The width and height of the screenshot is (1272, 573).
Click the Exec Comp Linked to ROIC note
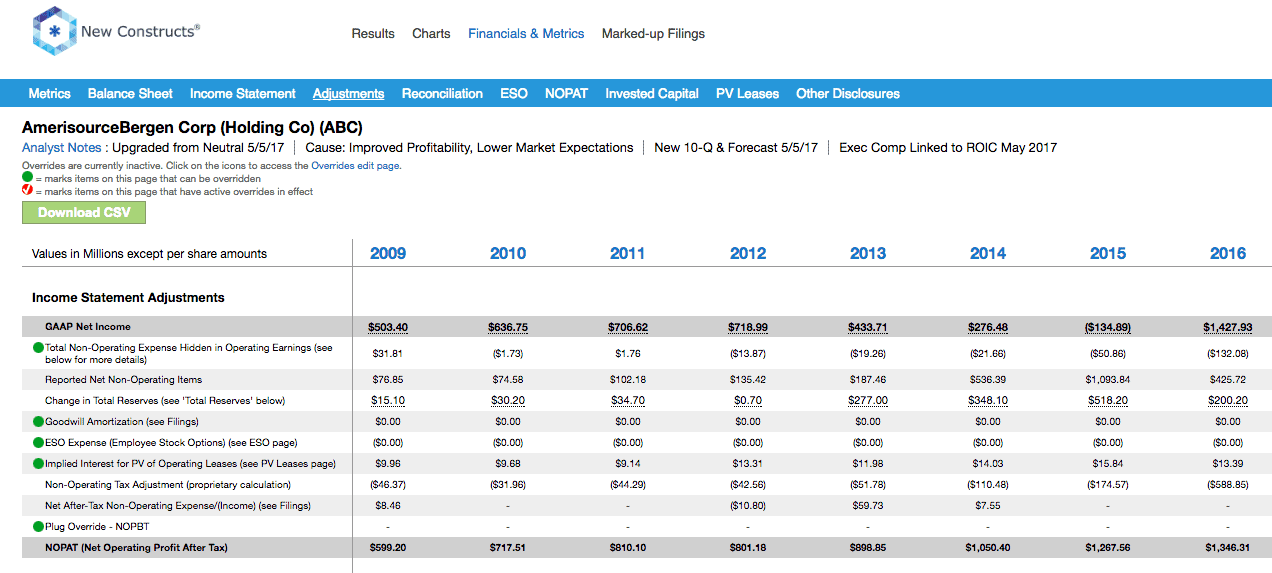[x=948, y=148]
